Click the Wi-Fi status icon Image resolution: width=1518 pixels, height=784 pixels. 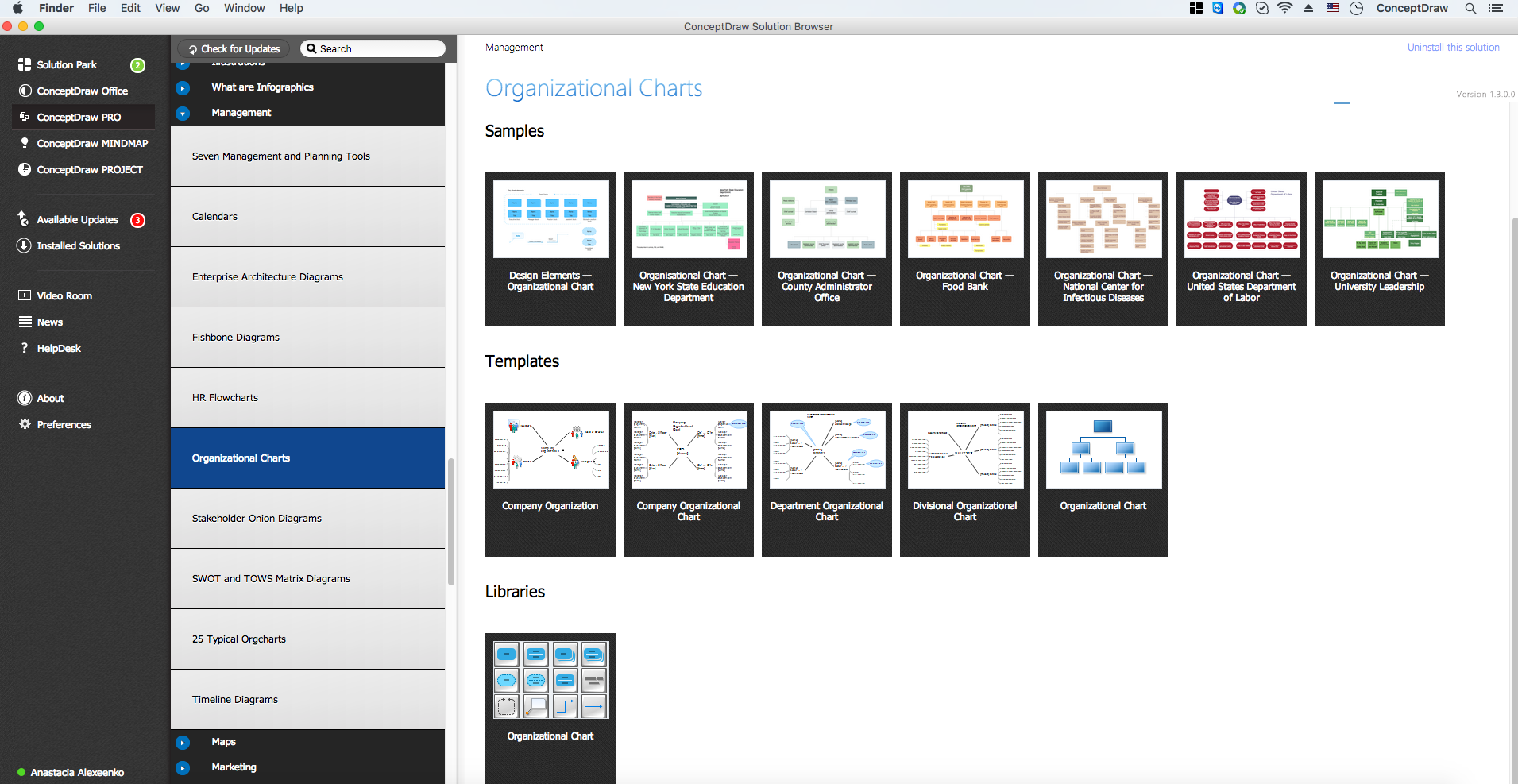coord(1284,8)
